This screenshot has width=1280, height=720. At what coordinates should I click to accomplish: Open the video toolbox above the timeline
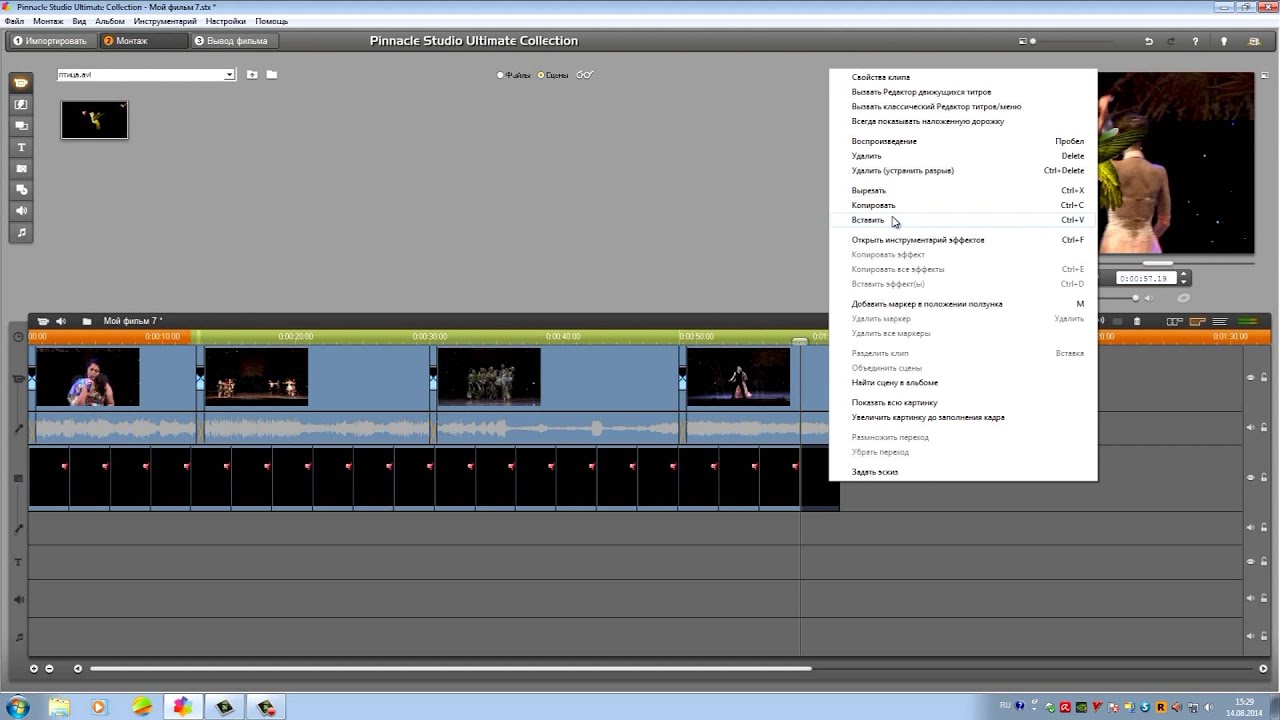[x=43, y=321]
